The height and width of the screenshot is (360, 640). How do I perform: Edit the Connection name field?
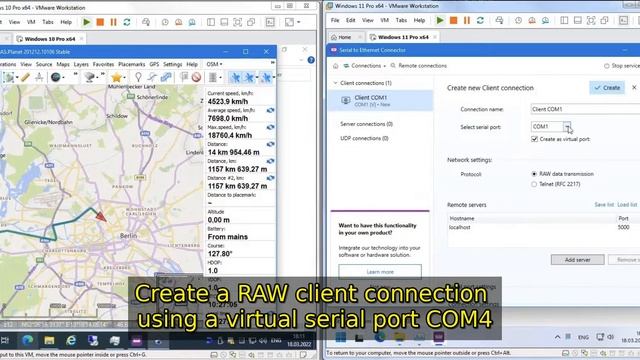click(585, 109)
